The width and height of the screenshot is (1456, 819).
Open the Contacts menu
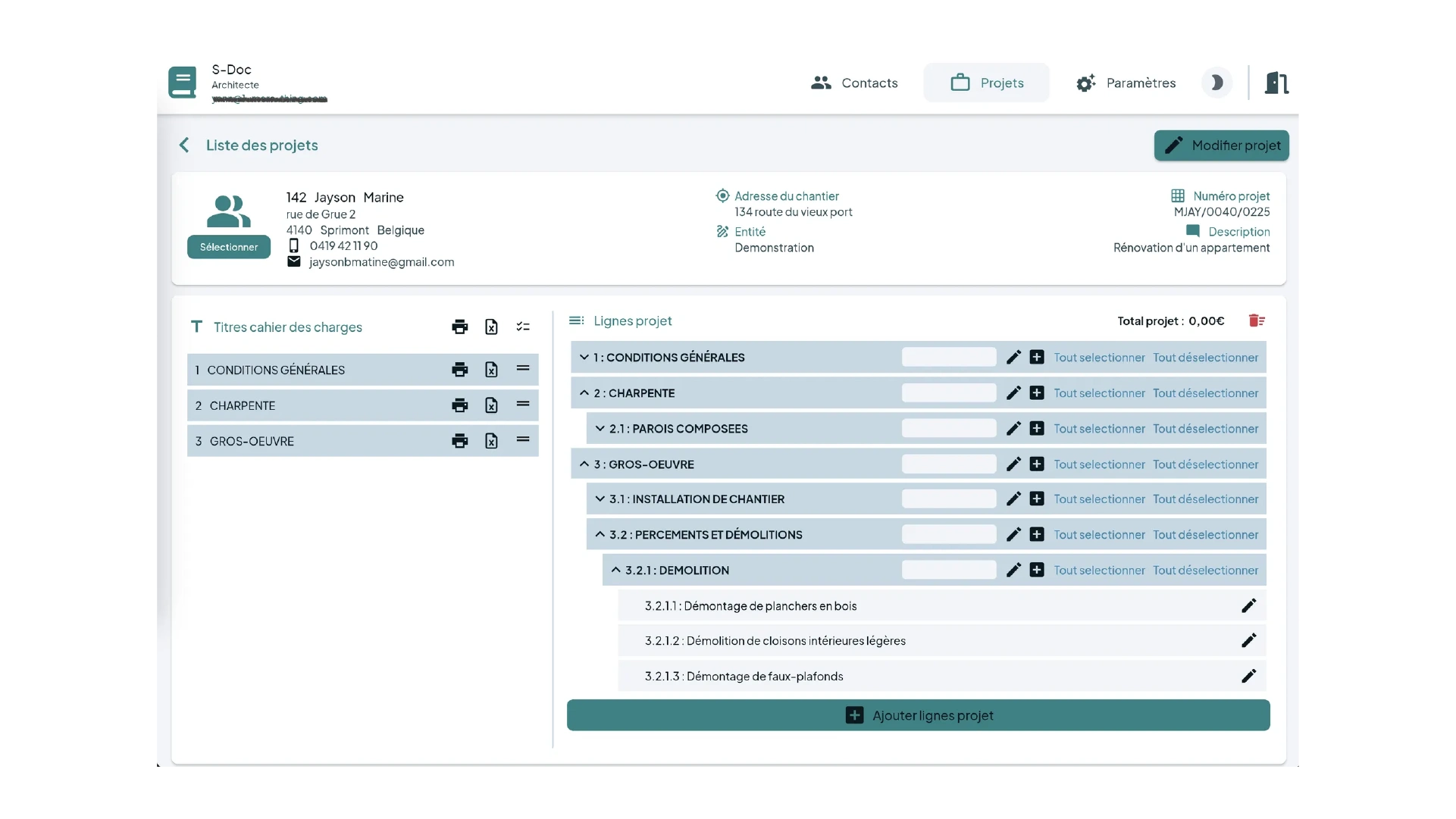[x=854, y=83]
